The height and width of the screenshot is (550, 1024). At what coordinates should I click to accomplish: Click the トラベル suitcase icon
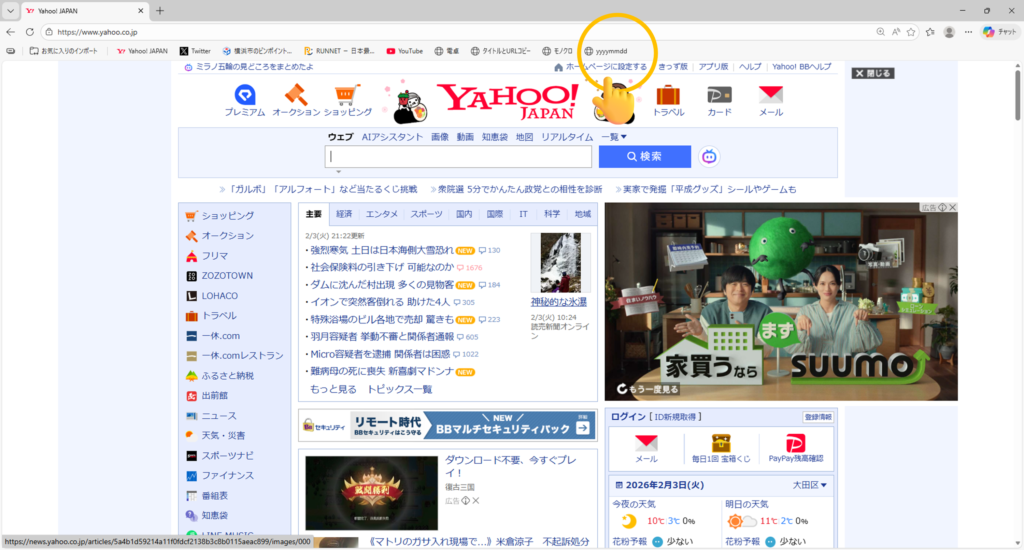(x=668, y=96)
